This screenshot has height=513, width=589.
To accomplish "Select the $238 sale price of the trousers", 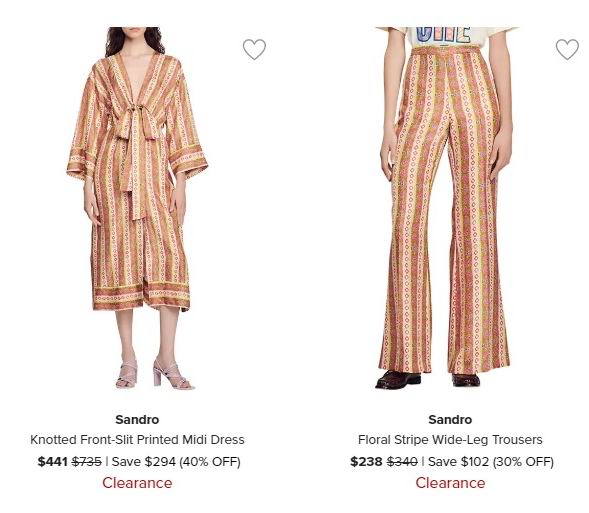I will click(x=366, y=462).
